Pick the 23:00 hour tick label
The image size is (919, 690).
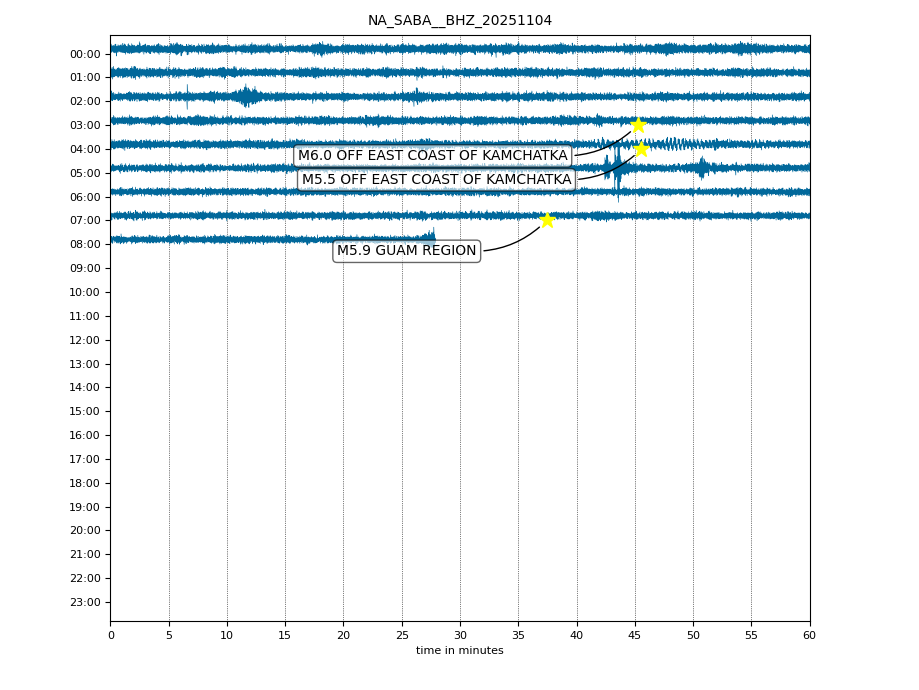pos(85,602)
